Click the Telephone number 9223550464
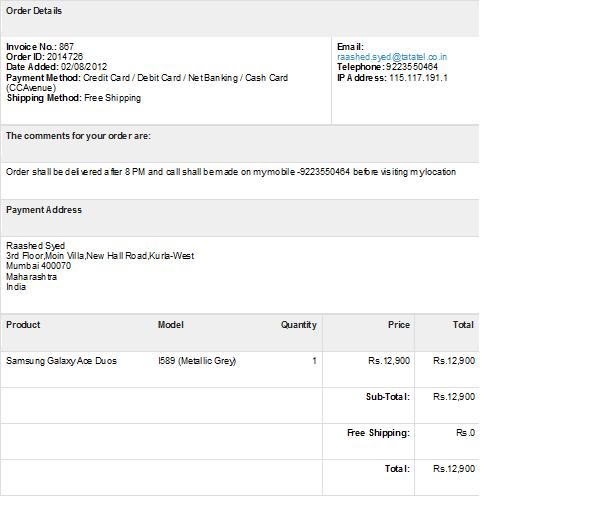This screenshot has width=614, height=509. [x=412, y=67]
